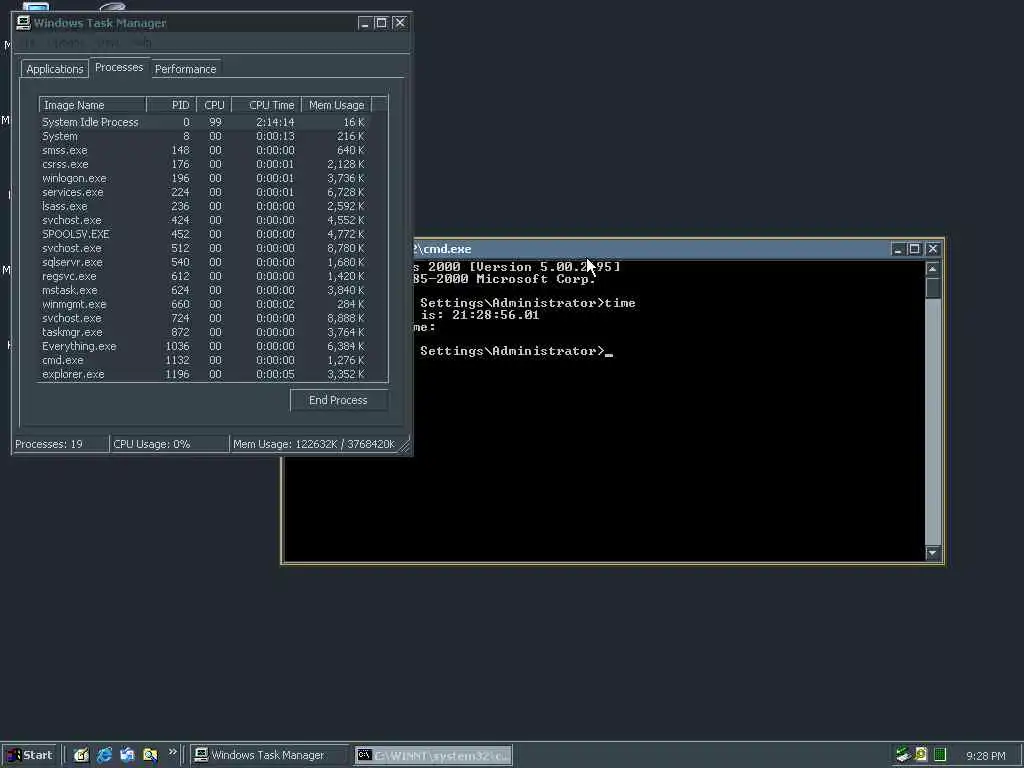Activate Windows Task Manager taskbar button
The height and width of the screenshot is (768, 1024).
tap(270, 755)
